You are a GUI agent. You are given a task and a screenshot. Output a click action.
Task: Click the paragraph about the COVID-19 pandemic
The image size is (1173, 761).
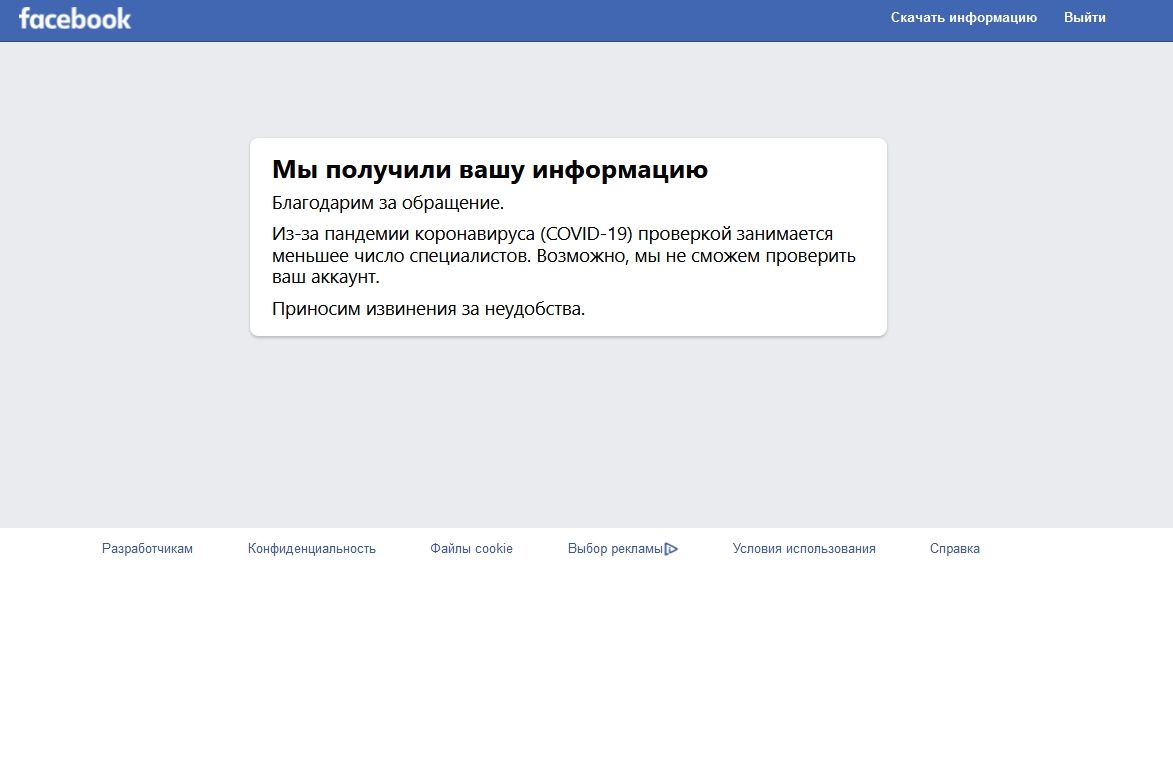pos(563,255)
